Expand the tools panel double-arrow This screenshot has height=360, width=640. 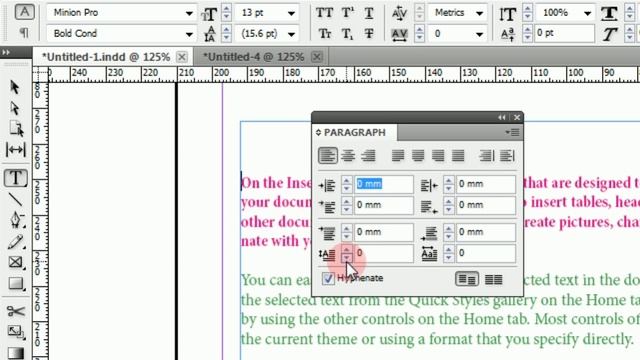(x=6, y=52)
